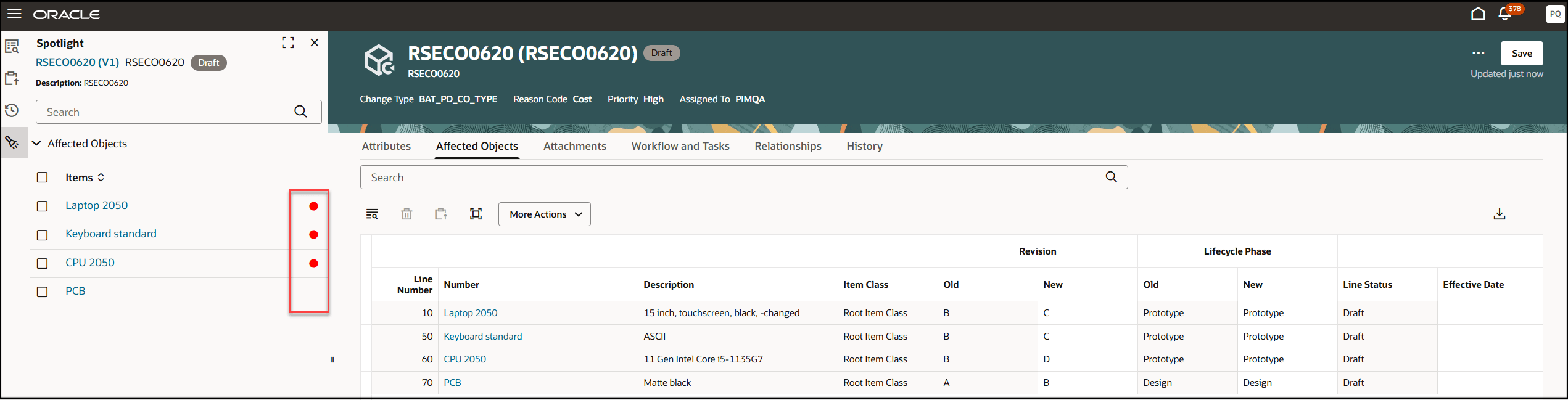Check the CPU 2050 checkbox

(x=43, y=263)
